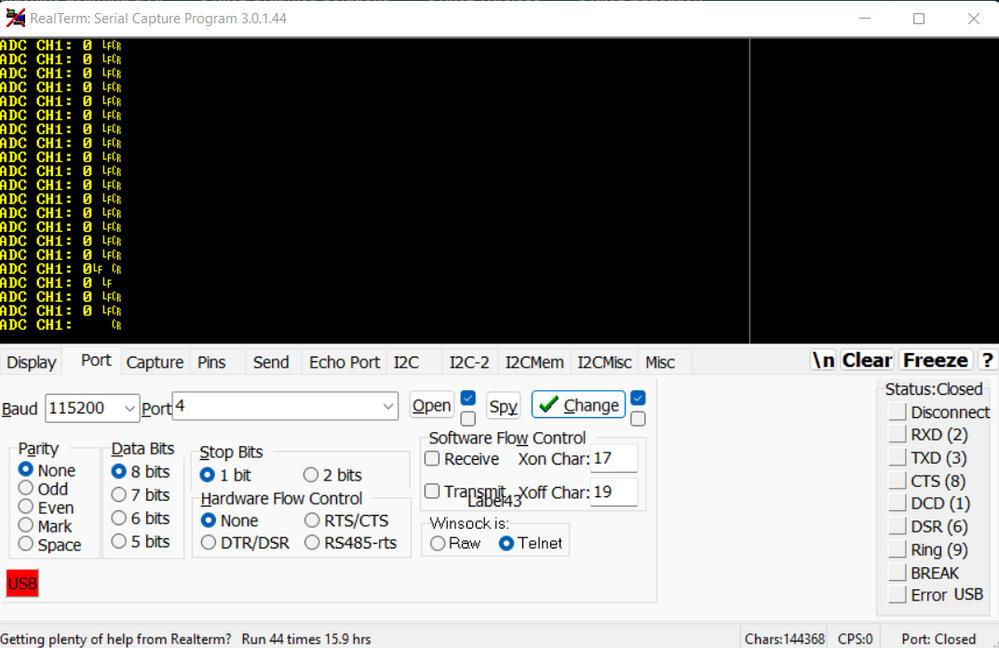Open the Send tab

coord(271,363)
